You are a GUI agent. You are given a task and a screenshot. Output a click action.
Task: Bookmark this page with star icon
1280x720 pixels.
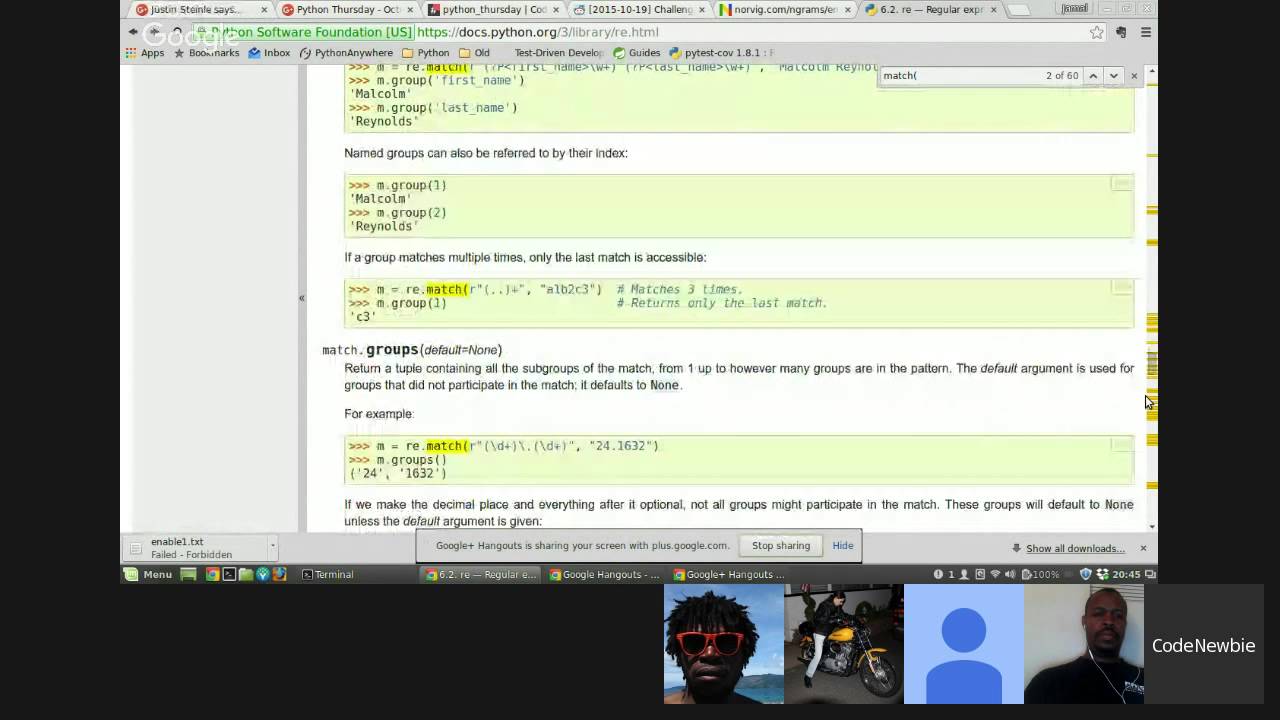pos(1097,32)
